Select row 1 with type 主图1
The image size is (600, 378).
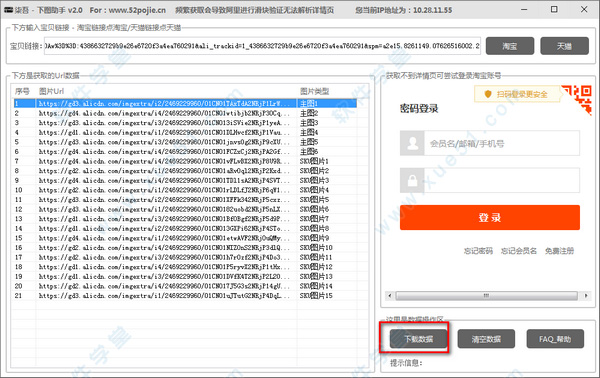click(x=185, y=103)
